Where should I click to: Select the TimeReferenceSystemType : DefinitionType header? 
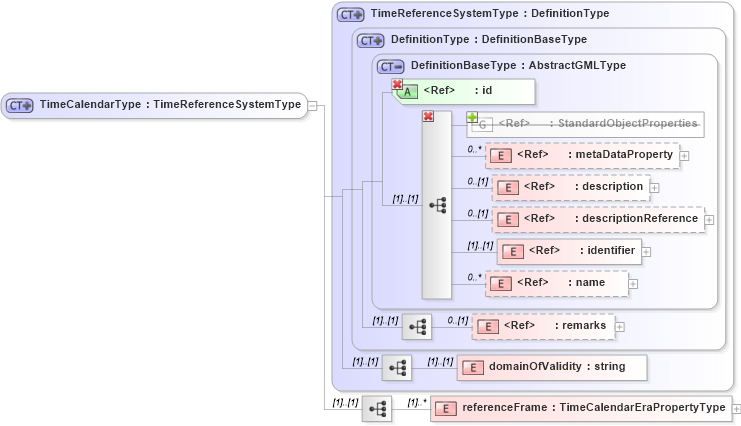coord(490,14)
